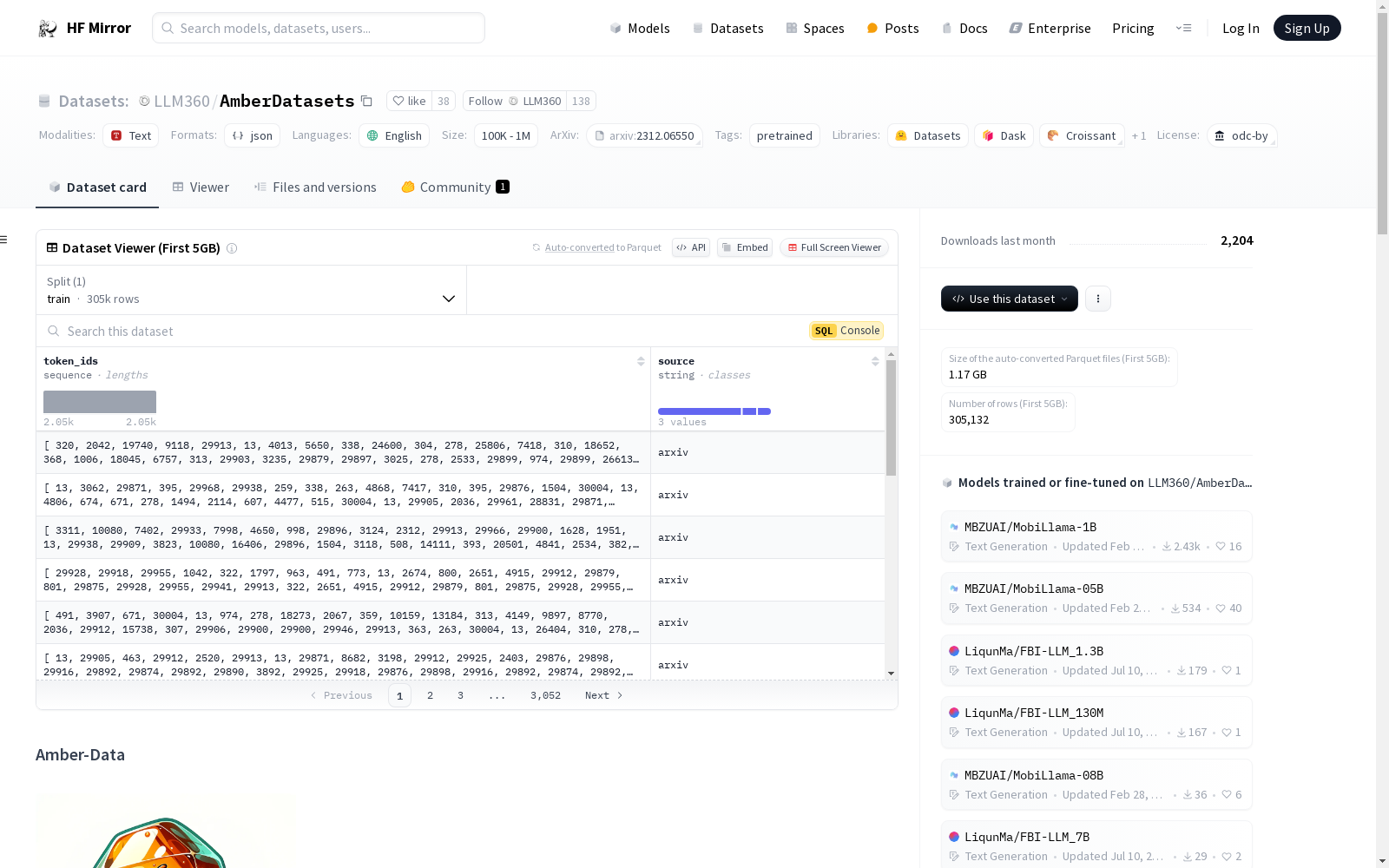Click the HF Mirror logo icon
Viewport: 1389px width, 868px height.
(x=48, y=29)
